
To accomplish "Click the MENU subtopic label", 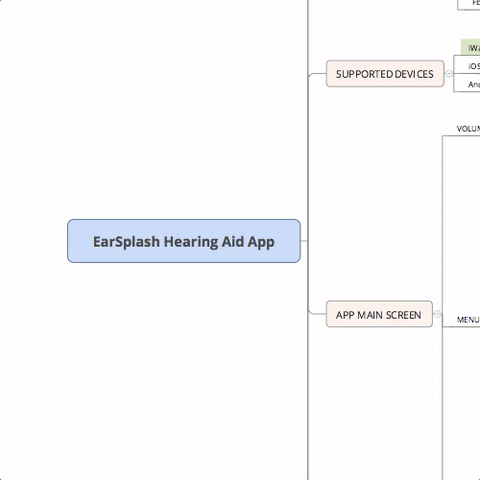I will coord(468,320).
